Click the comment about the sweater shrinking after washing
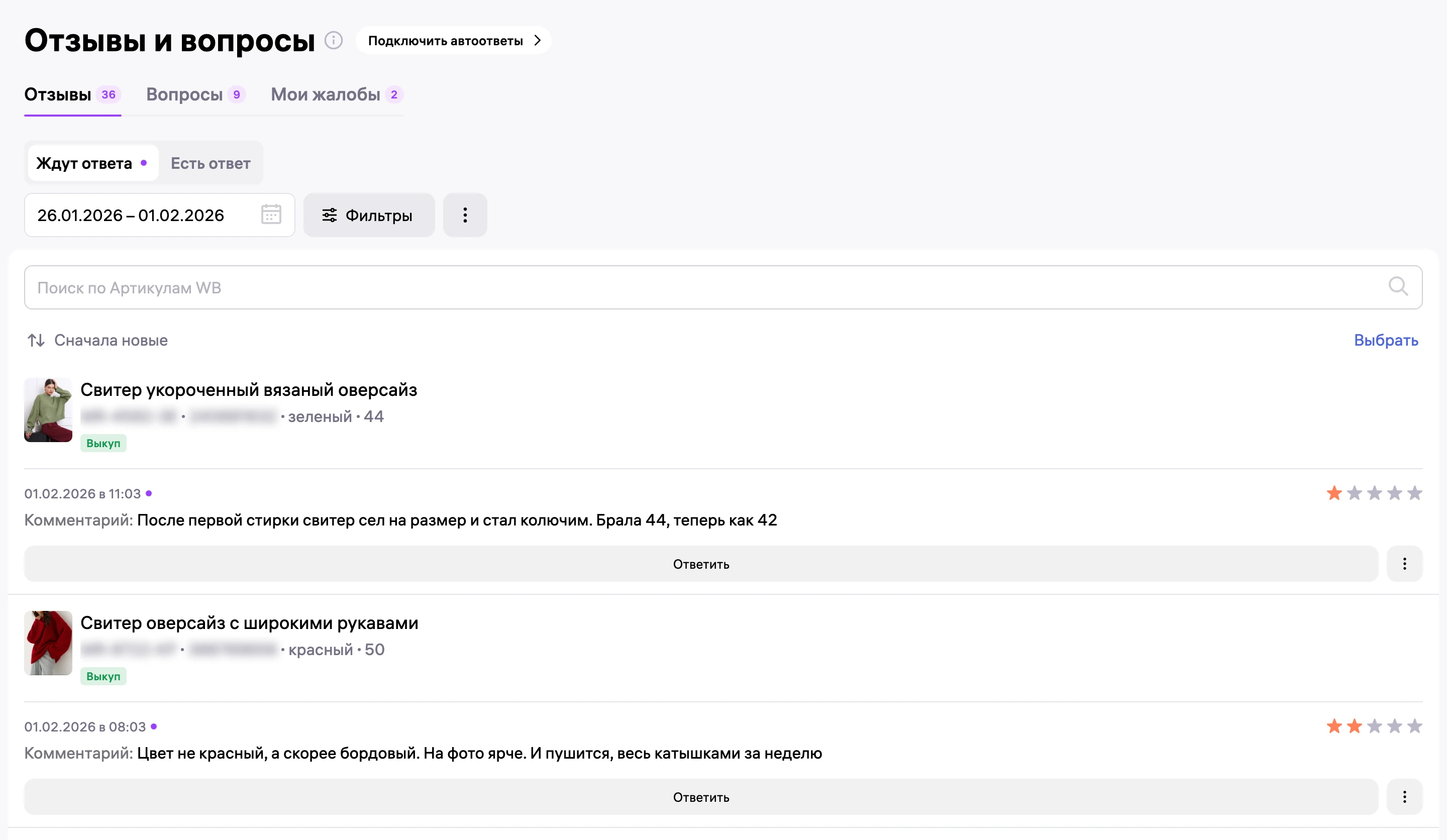Screen dimensions: 1447x840 457,520
